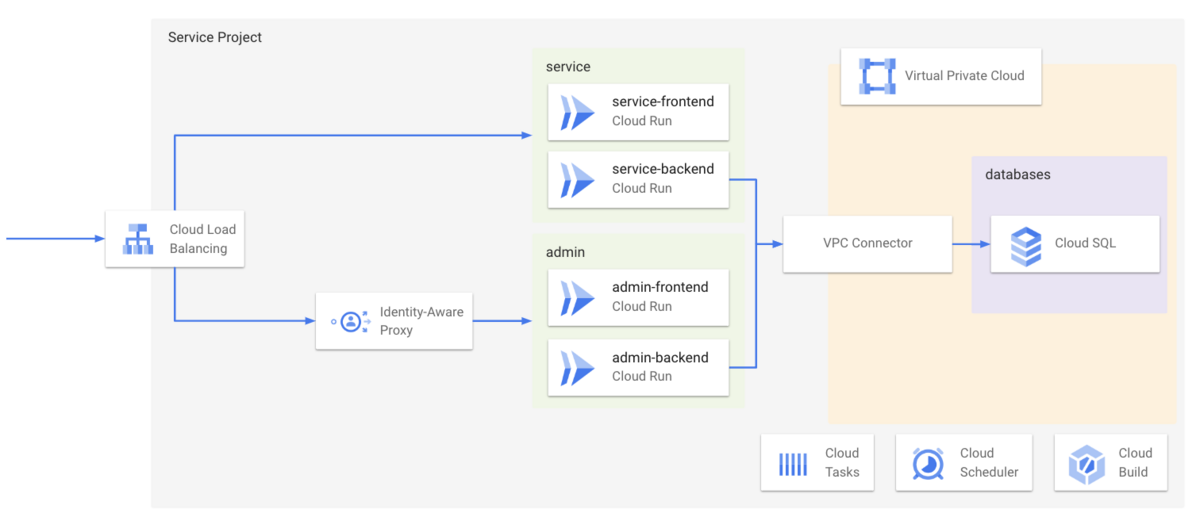This screenshot has height=517, width=1200.
Task: Click the 'service-backend' label
Action: [x=663, y=169]
